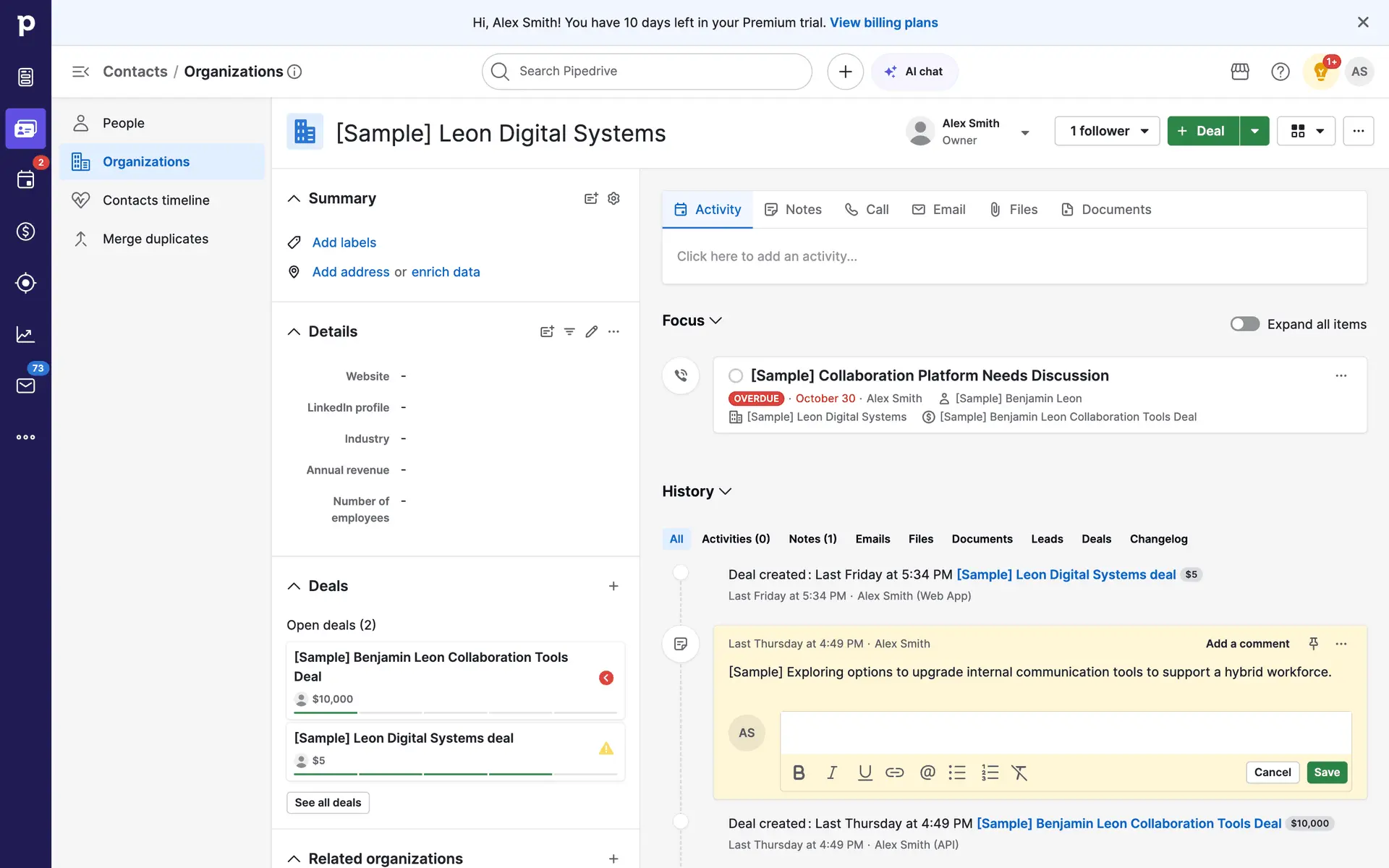The height and width of the screenshot is (868, 1389).
Task: Pin the note with the pin icon
Action: tap(1314, 643)
